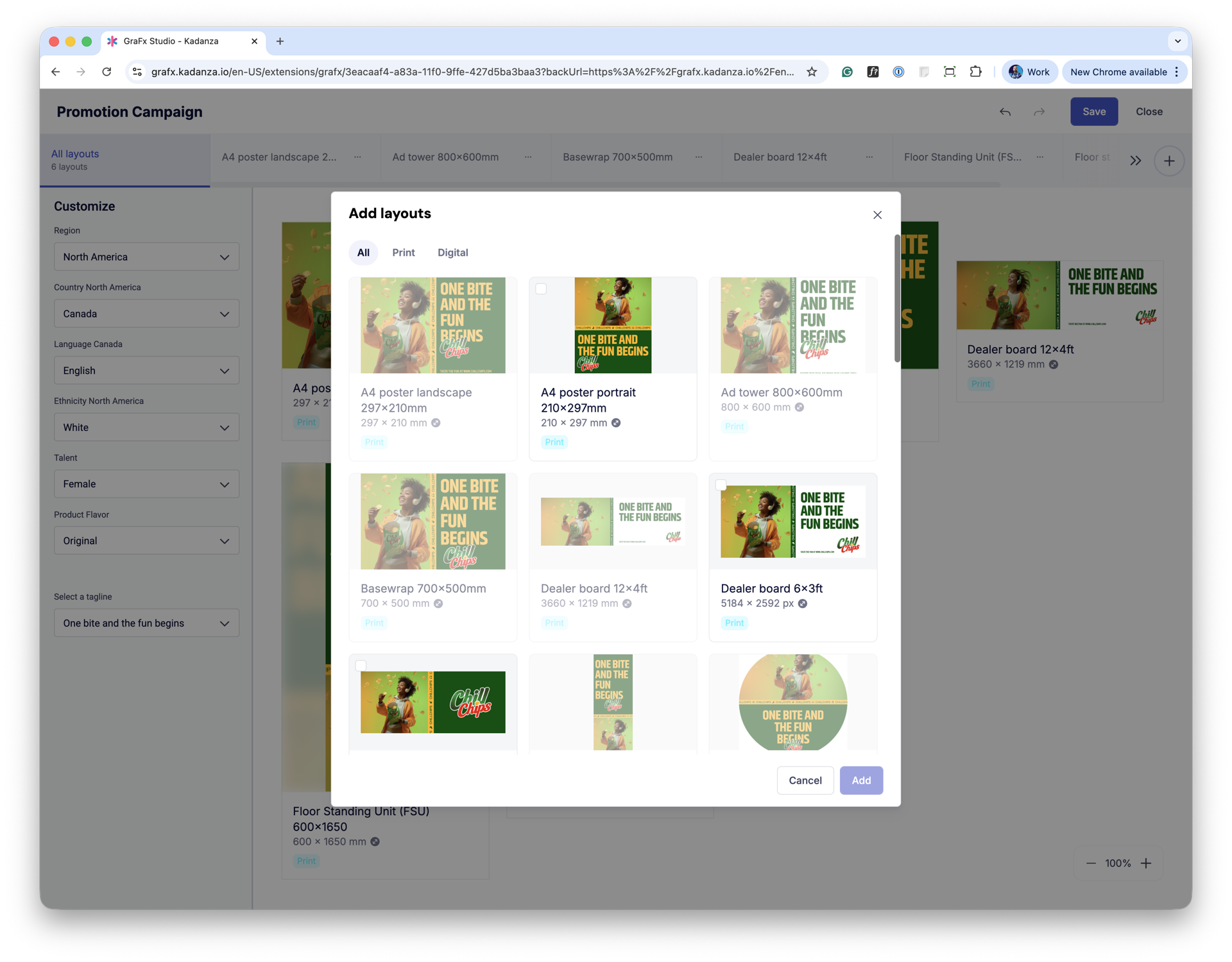Click the dialog's vertical scrollbar
The height and width of the screenshot is (962, 1232).
(x=896, y=299)
